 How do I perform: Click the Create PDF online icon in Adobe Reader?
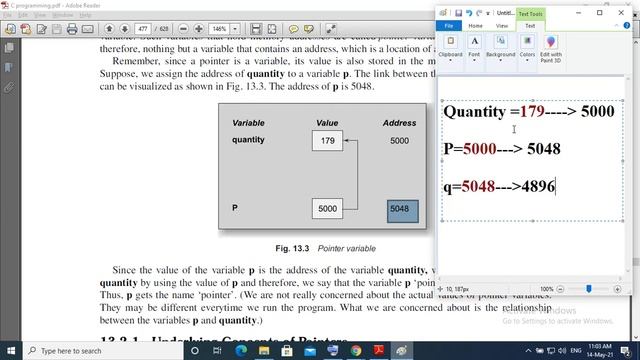(x=10, y=29)
